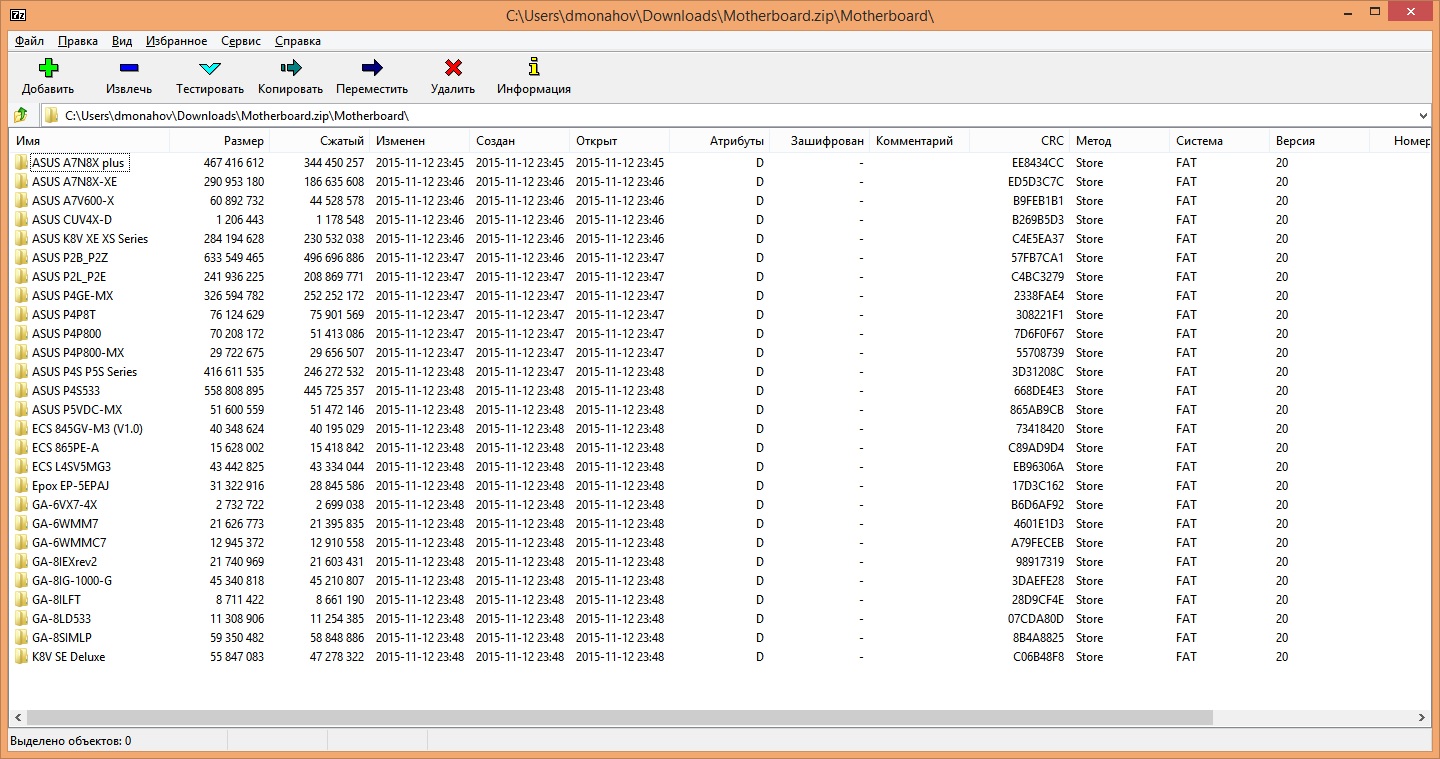Click the green plus Добавить icon
Viewport: 1440px width, 759px height.
point(48,68)
